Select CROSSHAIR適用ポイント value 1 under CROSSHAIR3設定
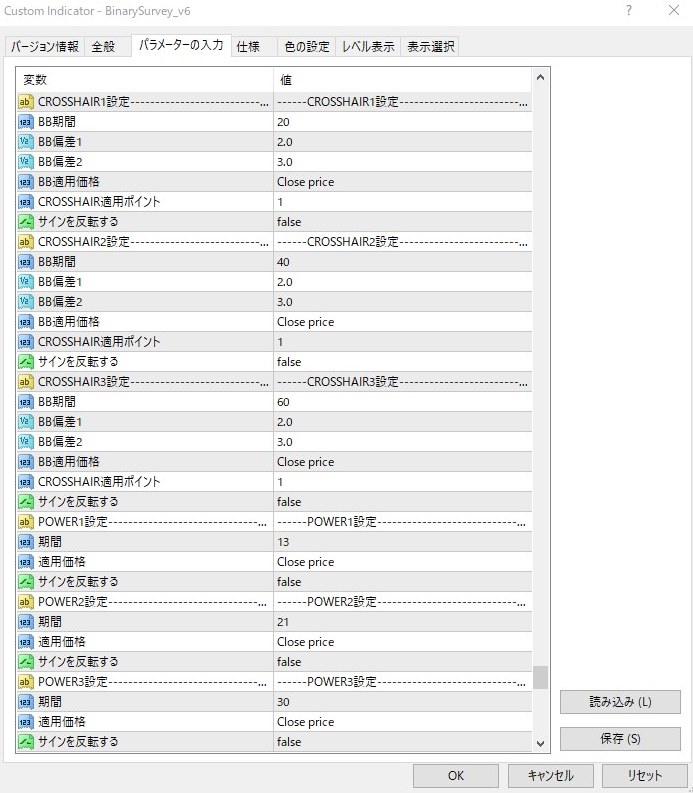693x793 pixels. [x=403, y=482]
